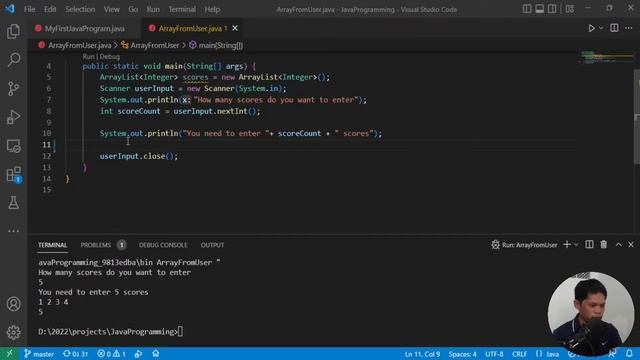Screen dimensions: 640x360
Task: Toggle the secondary side bar layout icon
Action: pyautogui.click(x=552, y=9)
